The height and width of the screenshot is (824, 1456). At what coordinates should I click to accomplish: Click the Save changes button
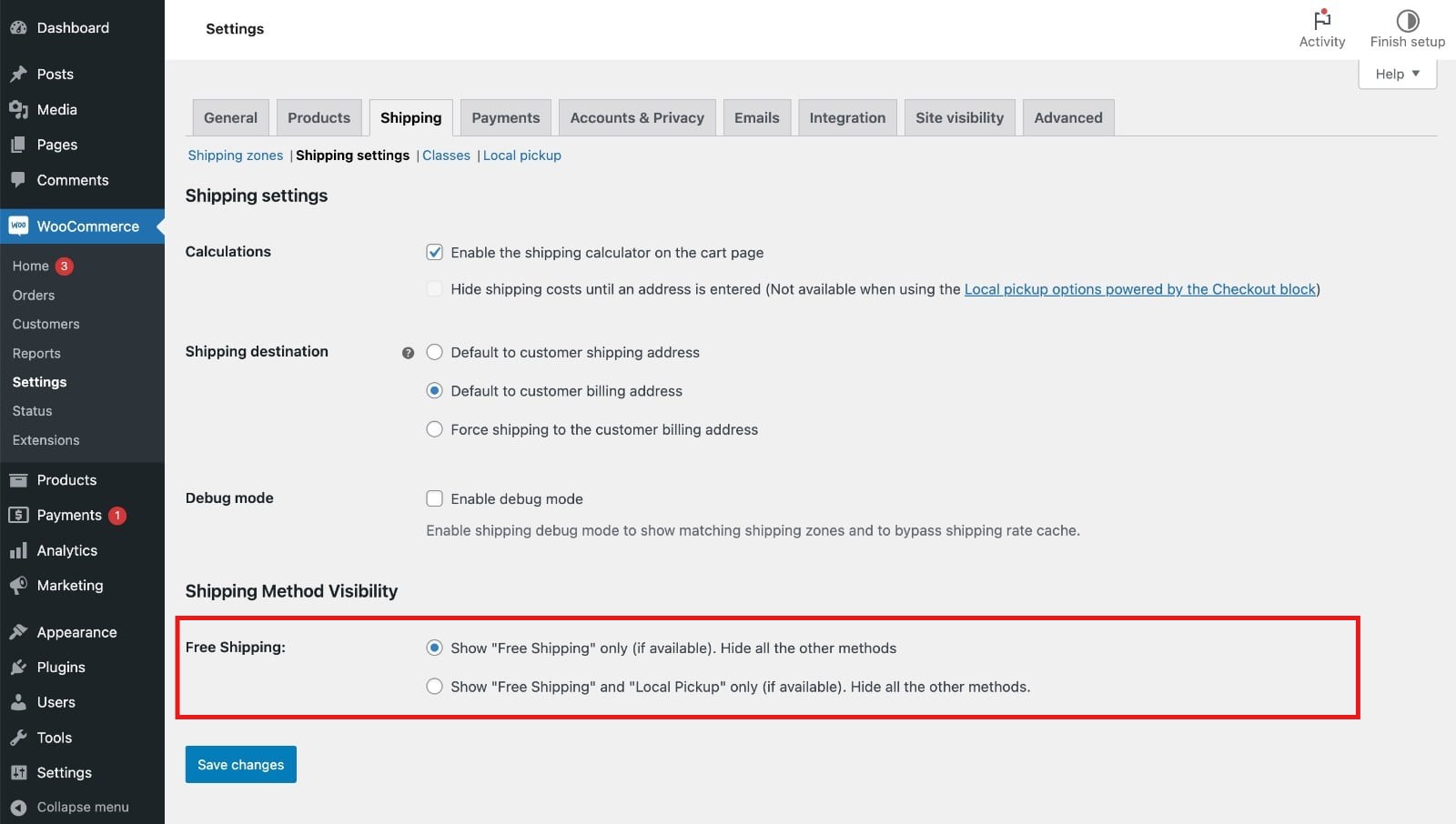[x=241, y=764]
